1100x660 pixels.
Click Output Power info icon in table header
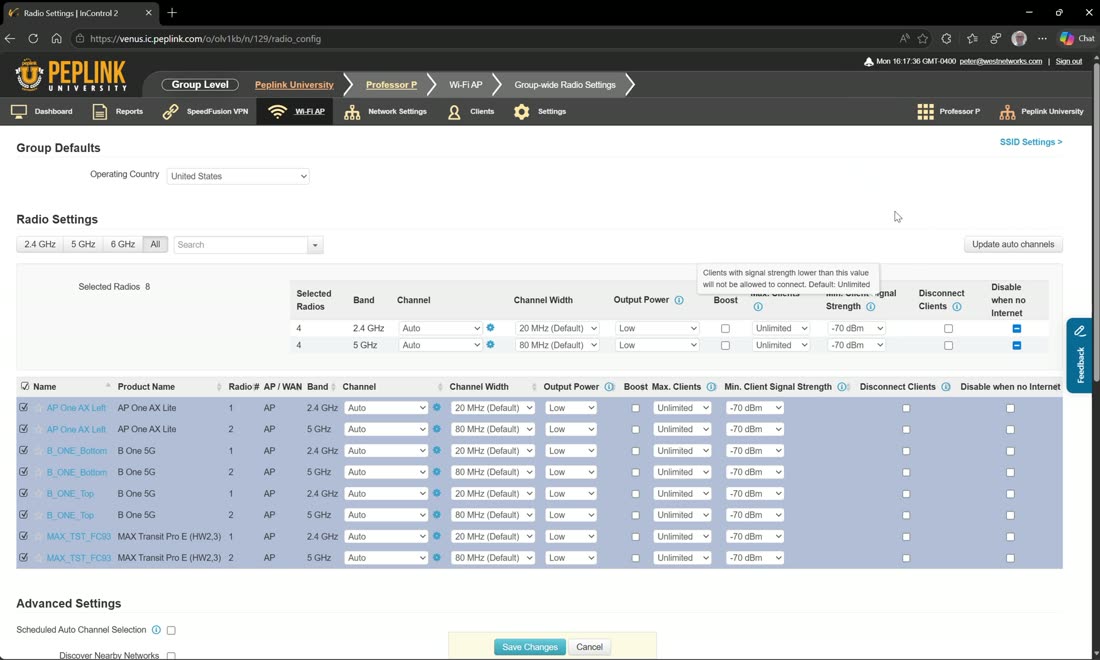(609, 386)
